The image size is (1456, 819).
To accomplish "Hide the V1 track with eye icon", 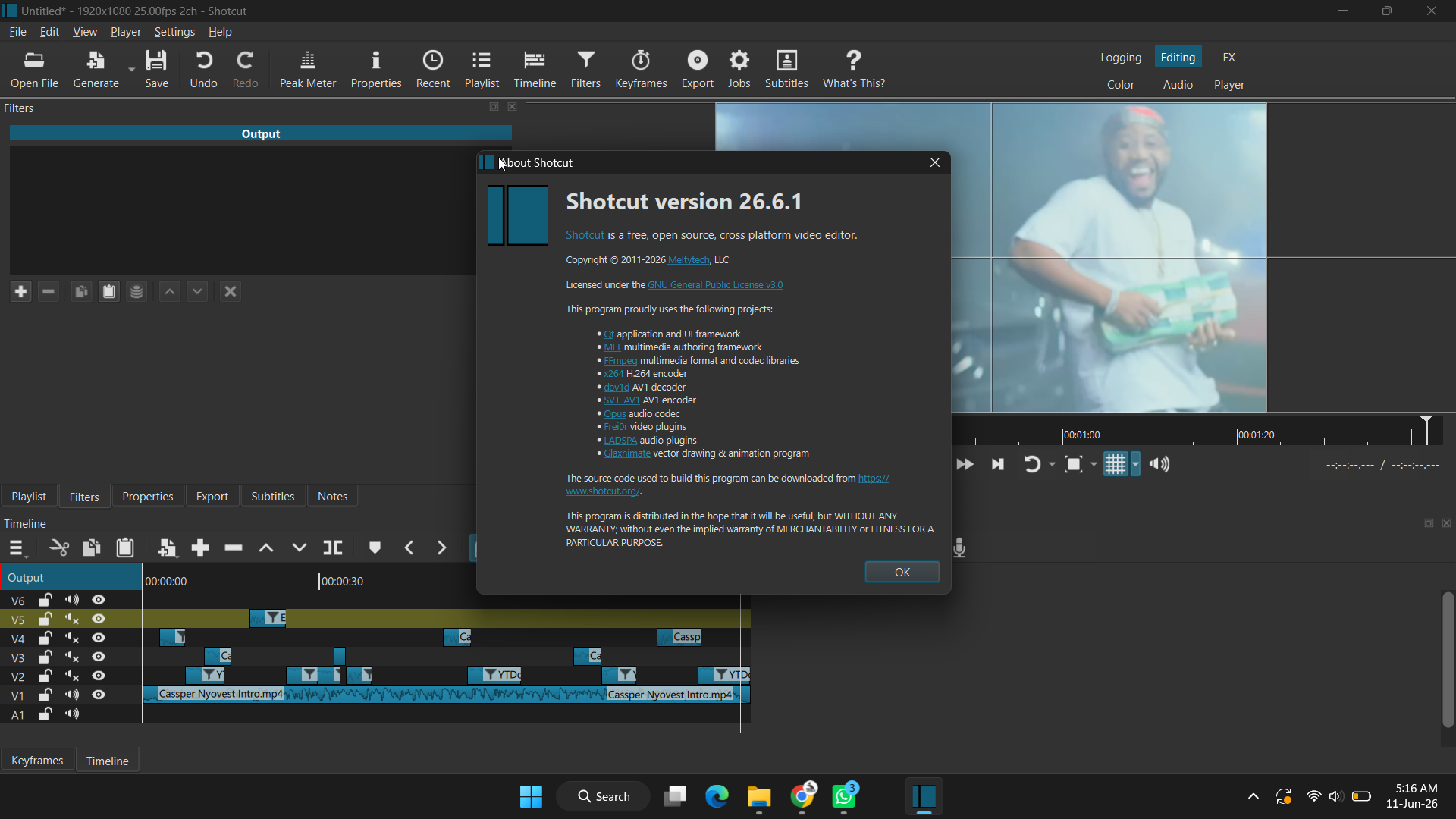I will (x=99, y=695).
